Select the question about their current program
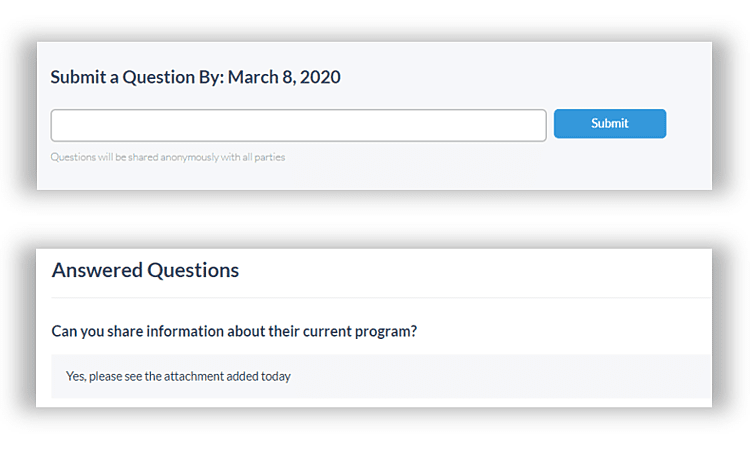 pyautogui.click(x=234, y=330)
